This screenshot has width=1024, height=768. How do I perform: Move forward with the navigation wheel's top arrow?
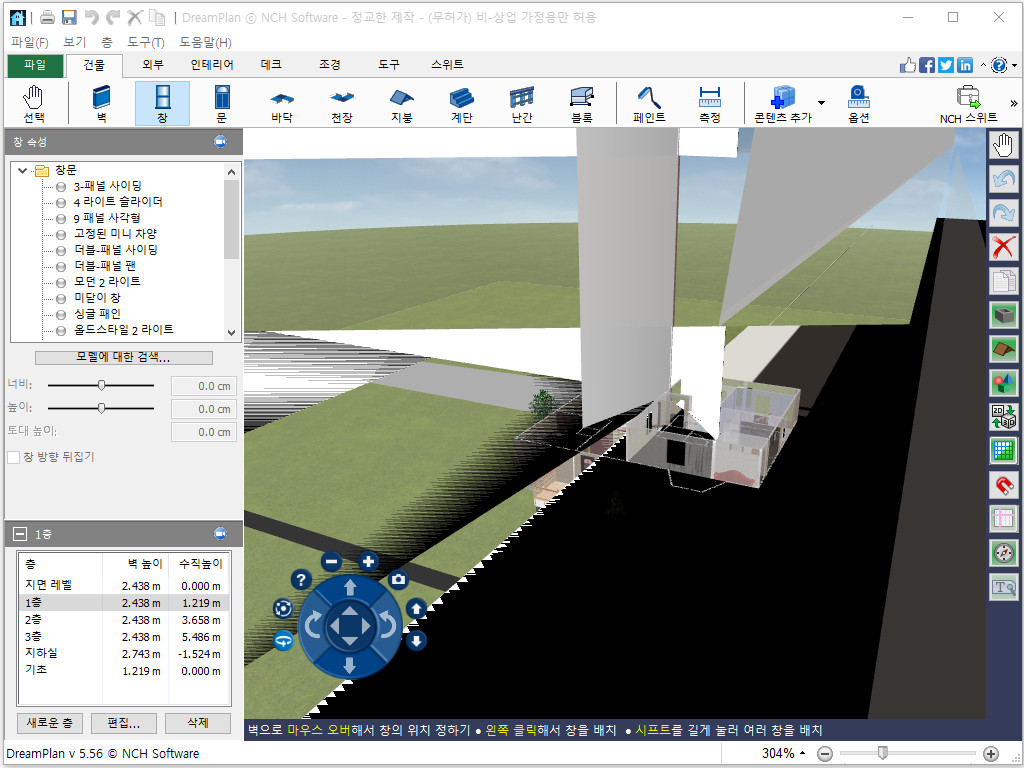point(350,588)
